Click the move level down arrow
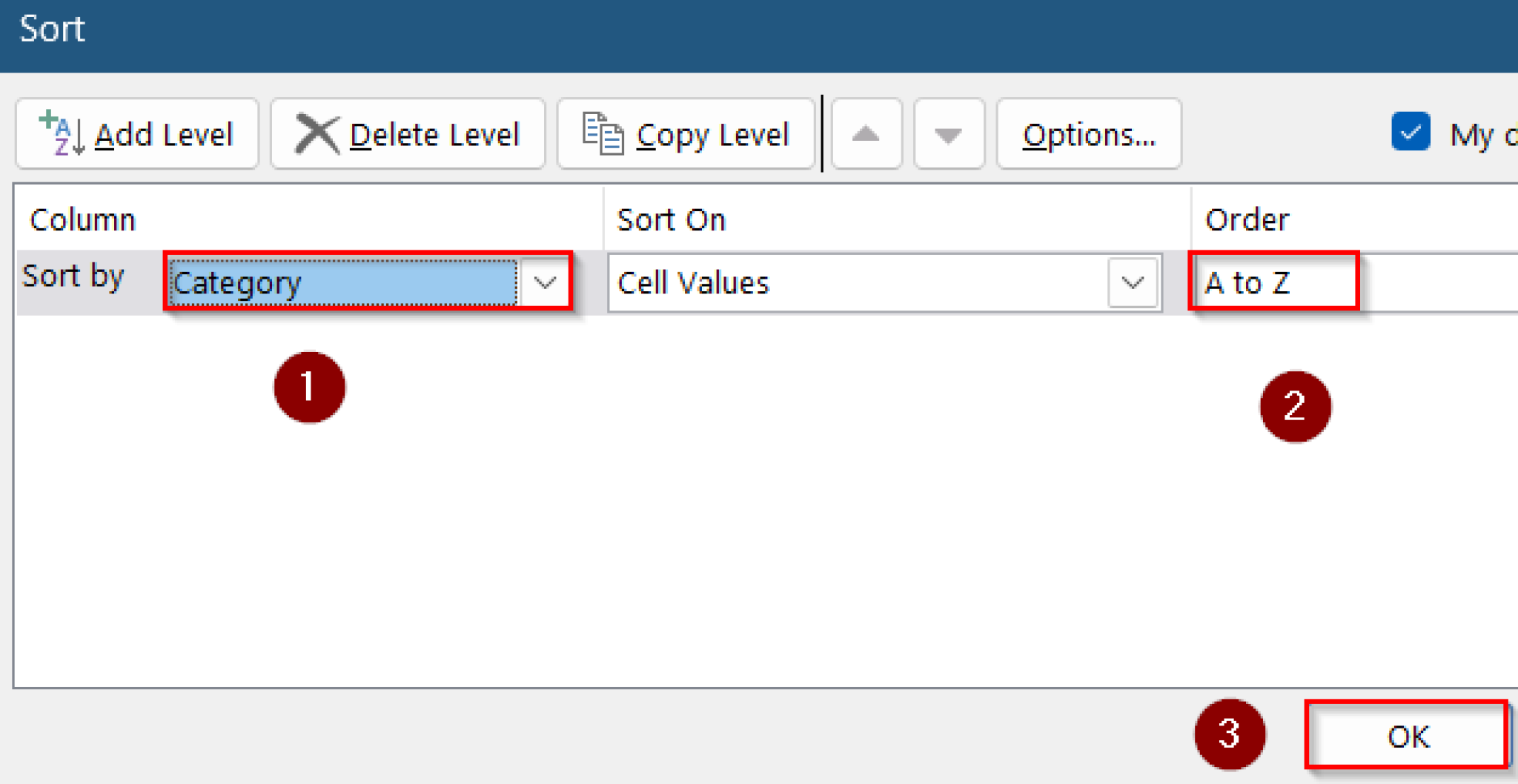Screen dimensions: 1518x784 point(949,134)
